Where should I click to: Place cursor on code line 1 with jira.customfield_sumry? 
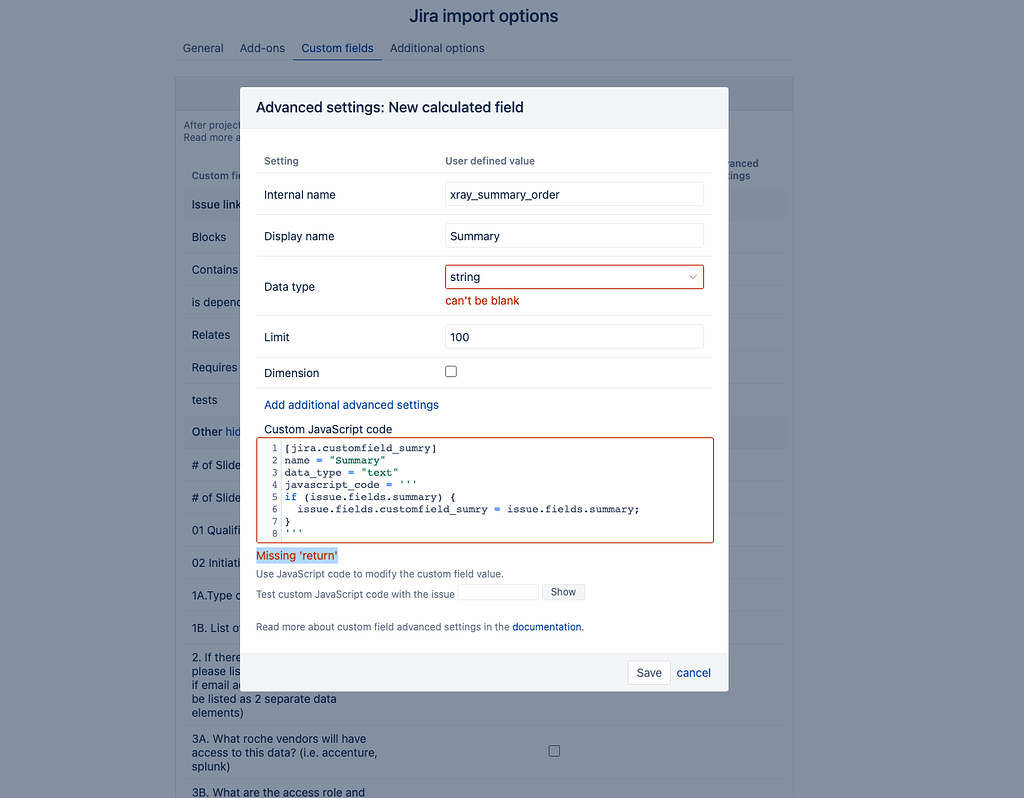pos(360,448)
